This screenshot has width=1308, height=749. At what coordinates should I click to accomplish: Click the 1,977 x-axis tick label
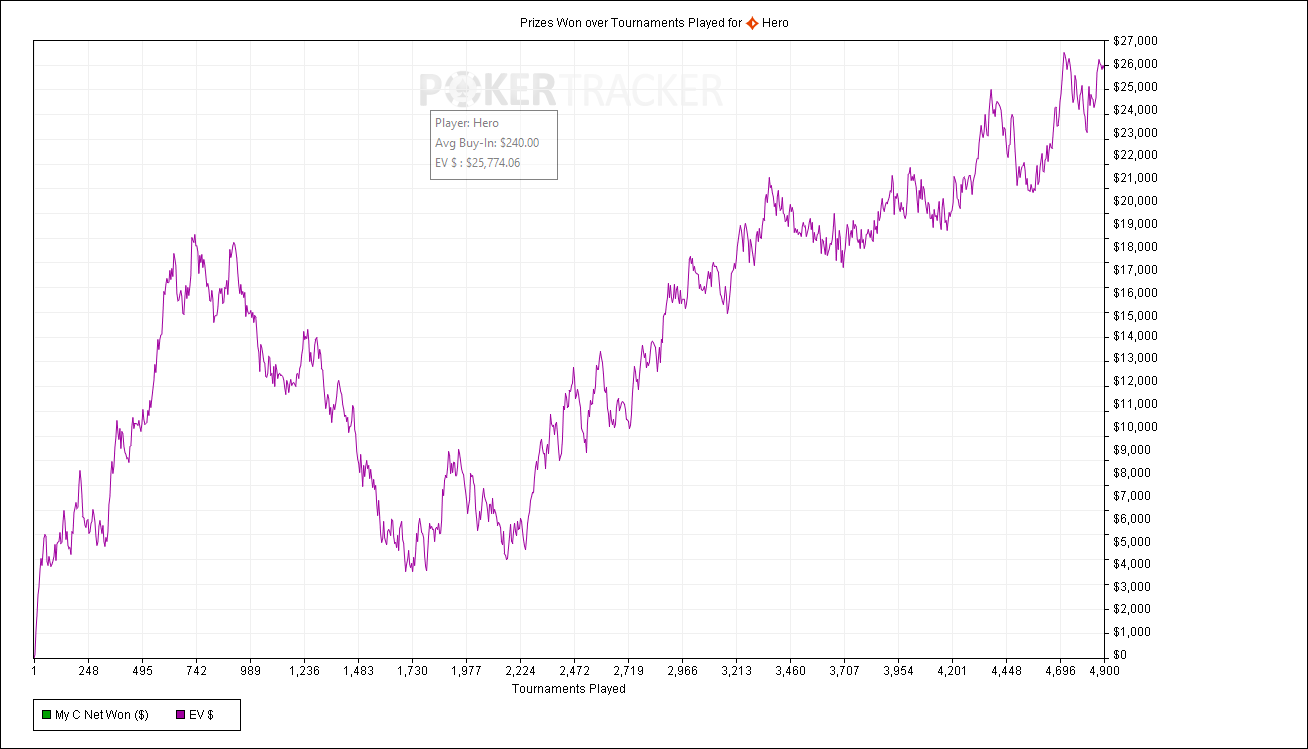pyautogui.click(x=466, y=671)
